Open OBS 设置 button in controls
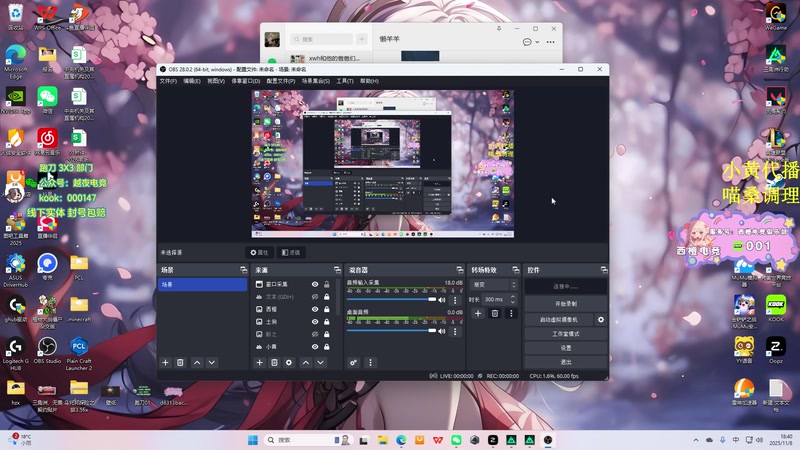Screen dimensions: 800x450 pos(566,348)
